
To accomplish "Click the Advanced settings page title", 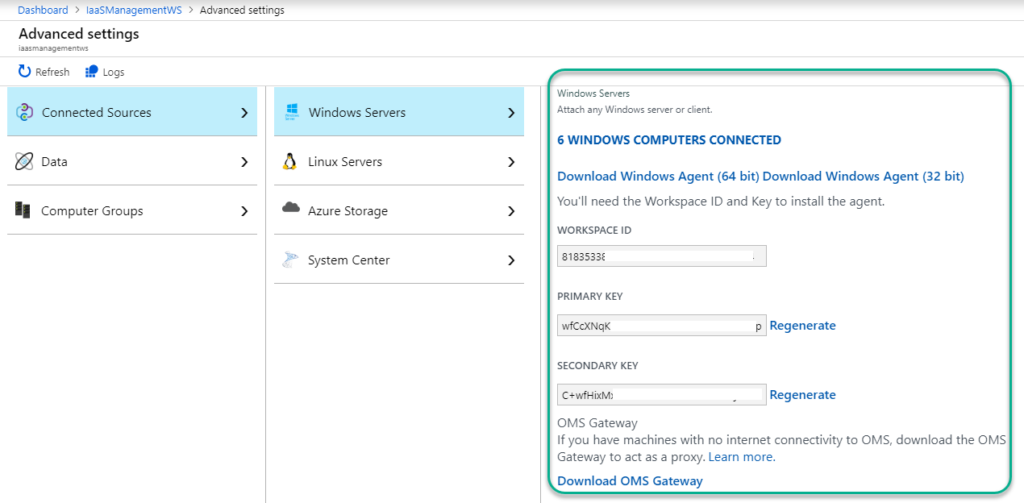I will click(78, 34).
